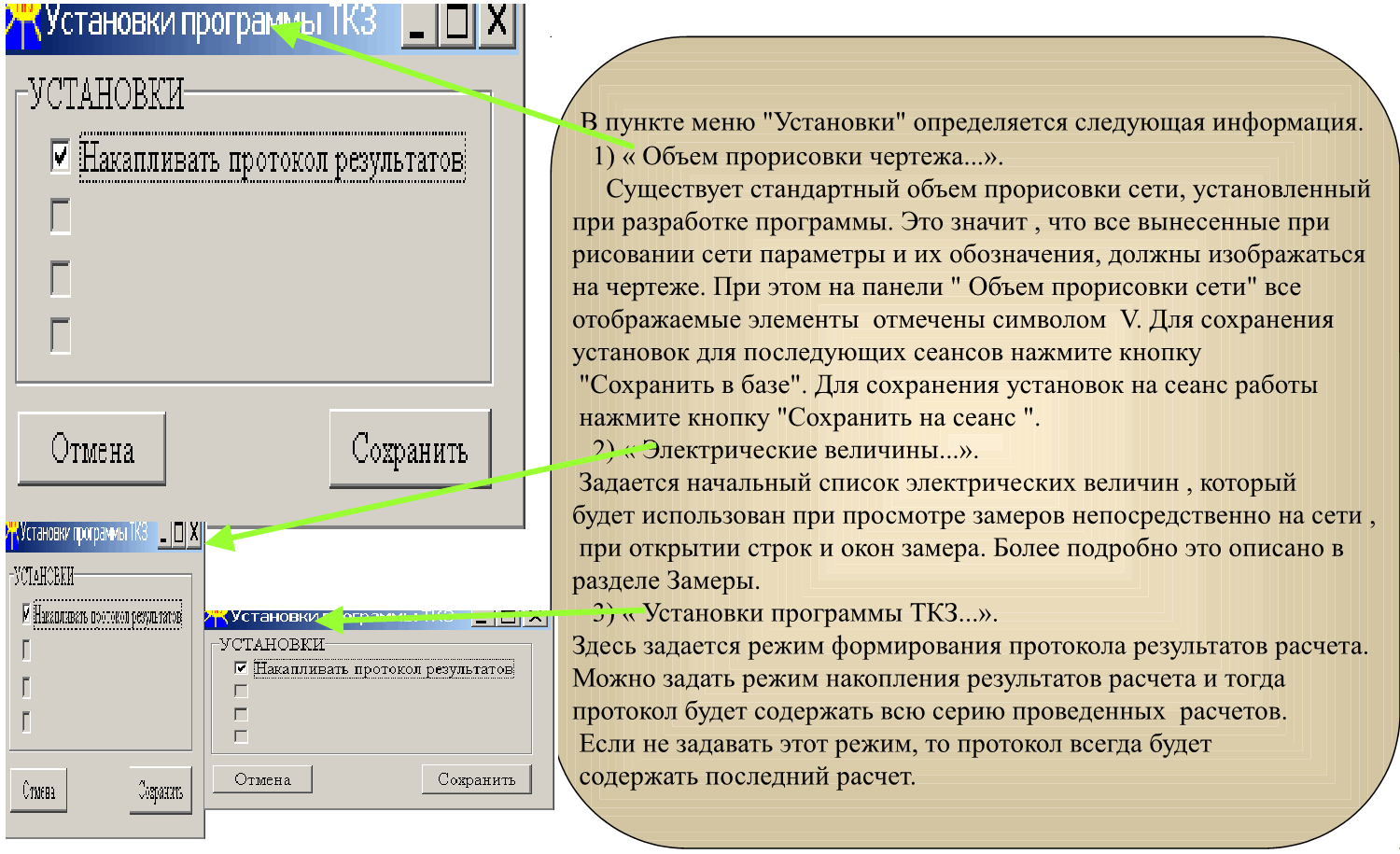Enable the last empty checkbox in the largest dialog
Image resolution: width=1400 pixels, height=854 pixels.
[61, 336]
